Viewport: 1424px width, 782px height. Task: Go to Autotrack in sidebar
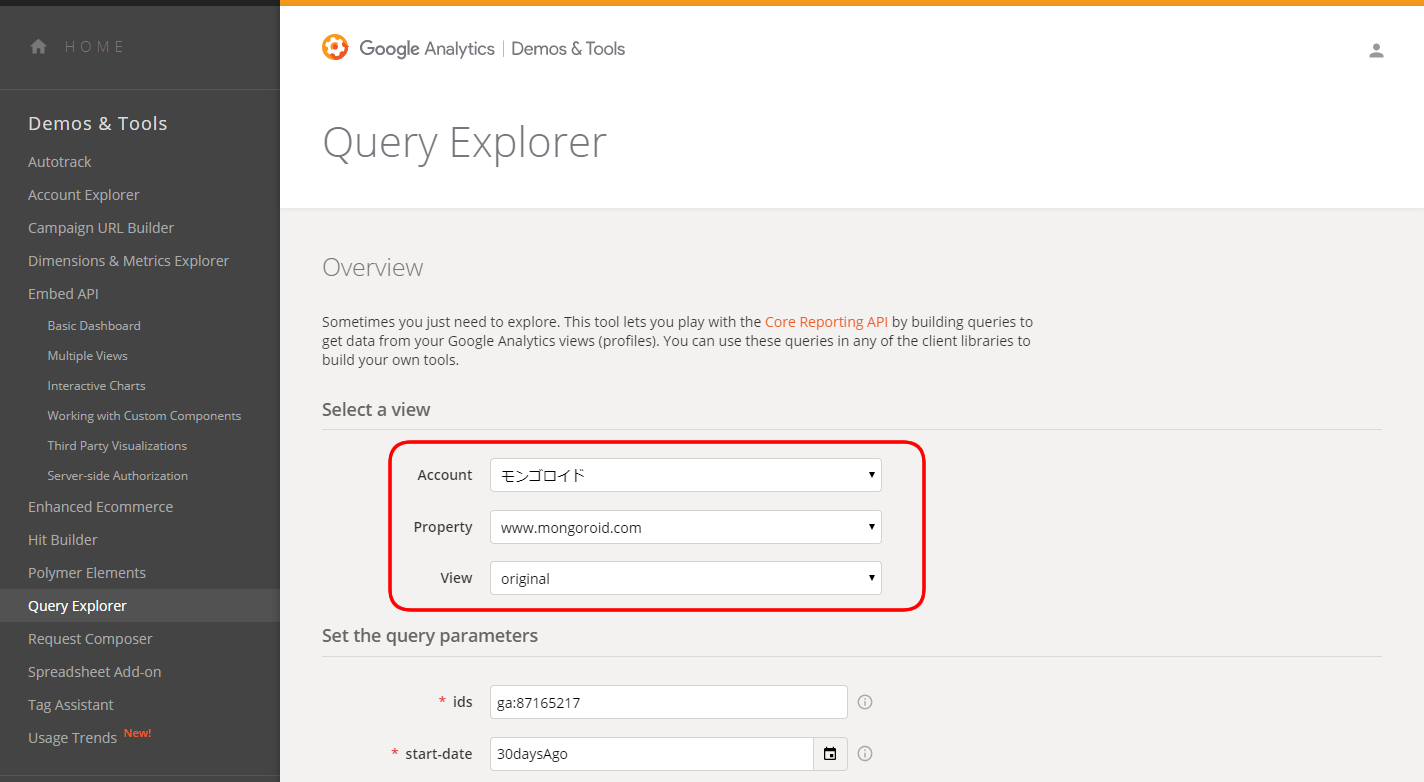pyautogui.click(x=60, y=162)
